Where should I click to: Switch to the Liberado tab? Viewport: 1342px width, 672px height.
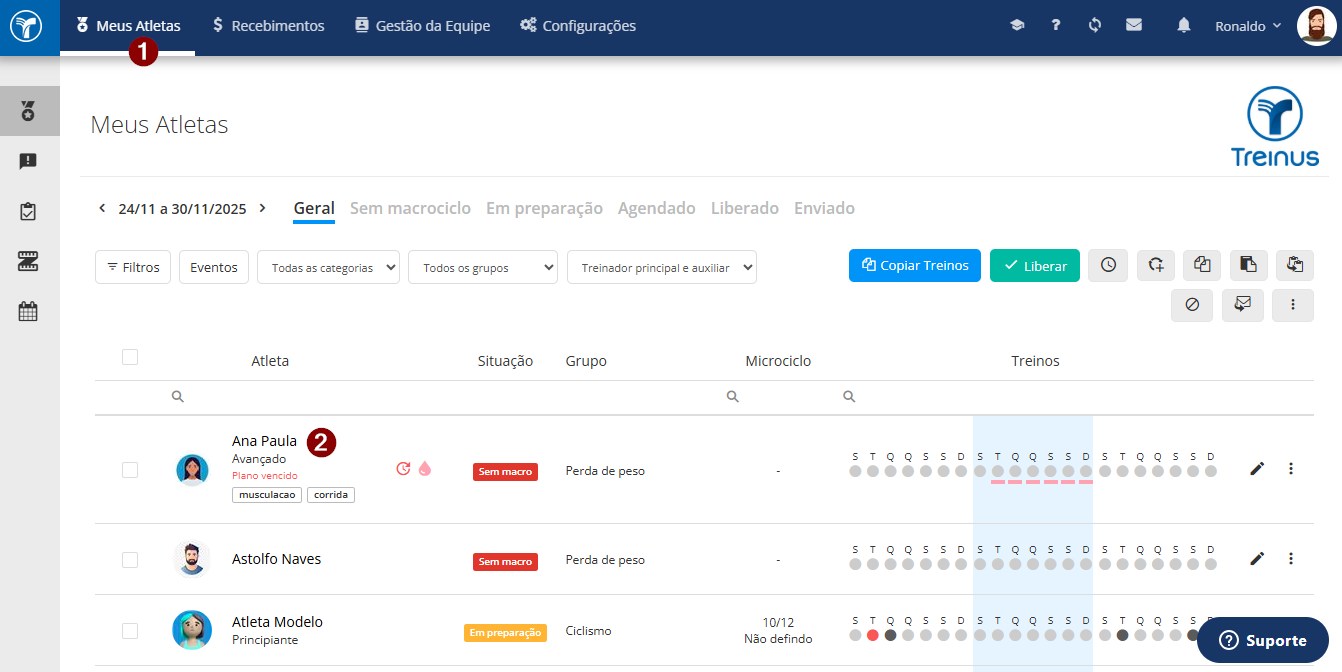tap(745, 209)
